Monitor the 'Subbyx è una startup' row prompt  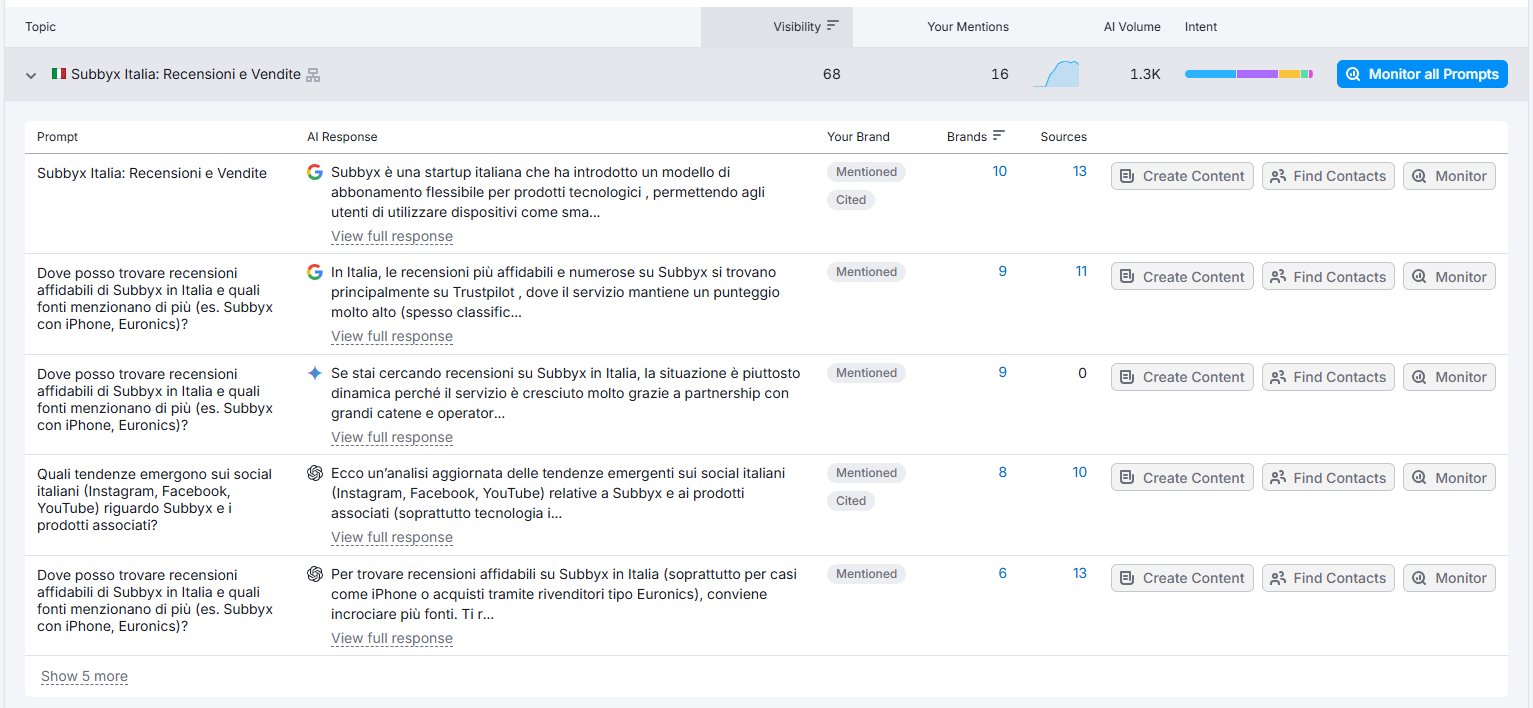pos(1449,176)
